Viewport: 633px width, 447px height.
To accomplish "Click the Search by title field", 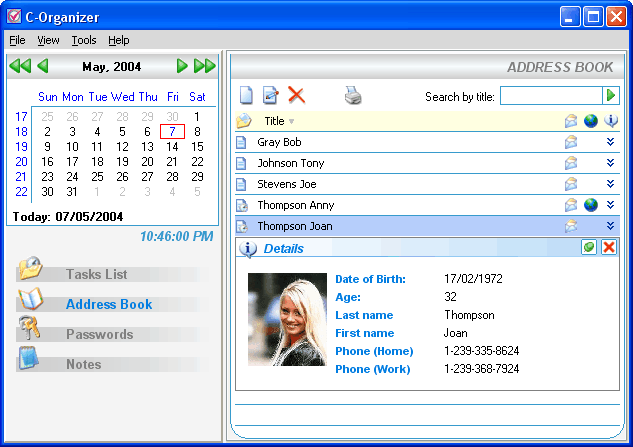I will click(x=550, y=96).
